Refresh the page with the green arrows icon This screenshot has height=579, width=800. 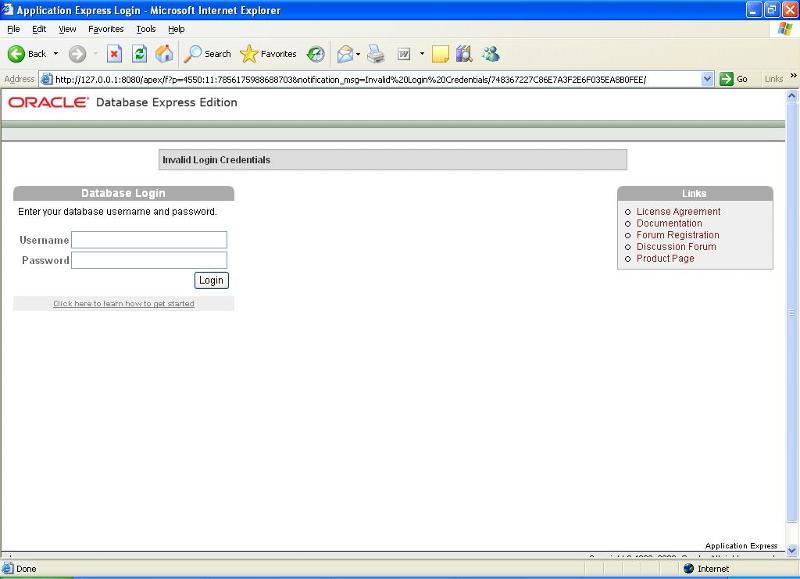click(x=139, y=54)
